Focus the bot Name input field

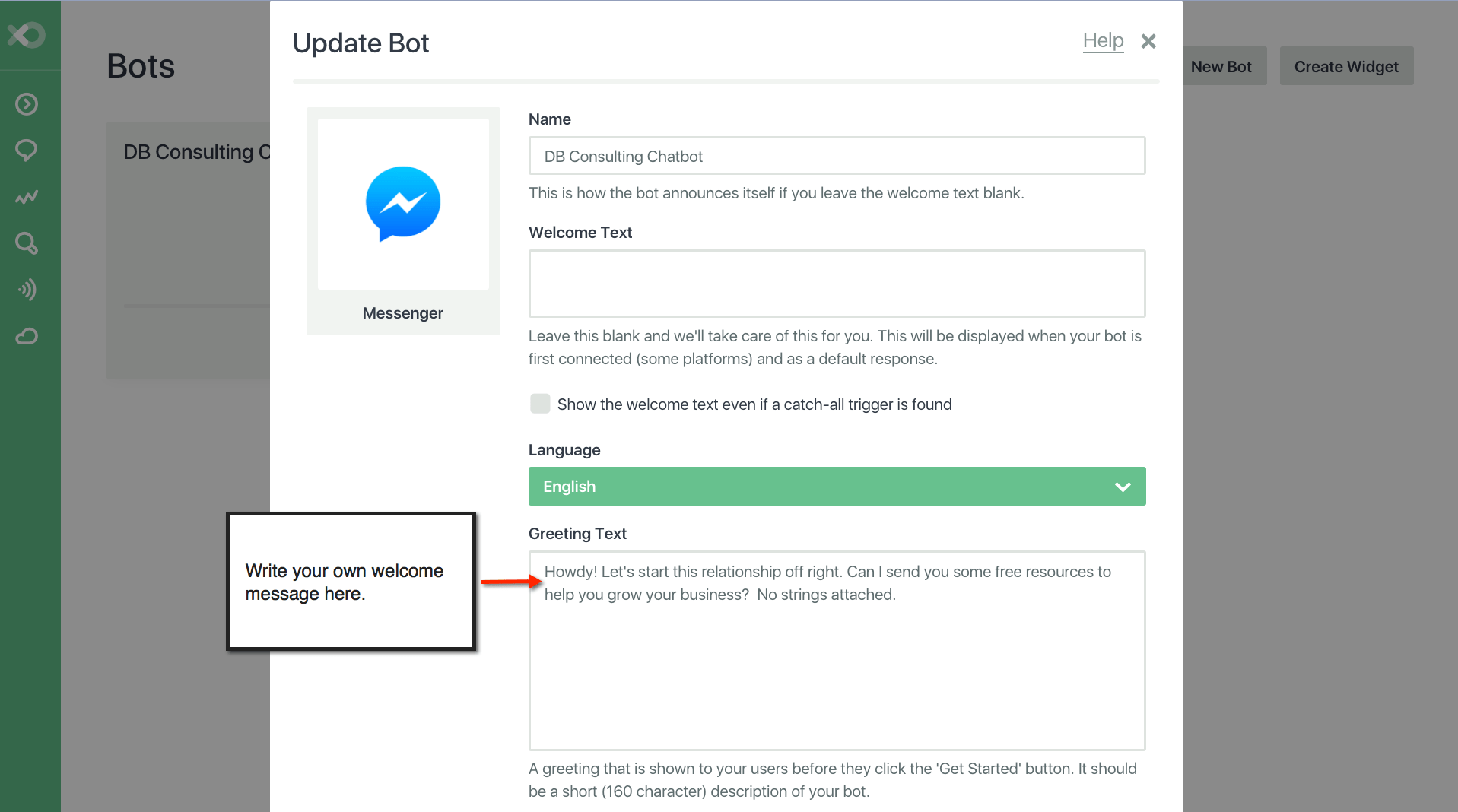click(x=837, y=156)
